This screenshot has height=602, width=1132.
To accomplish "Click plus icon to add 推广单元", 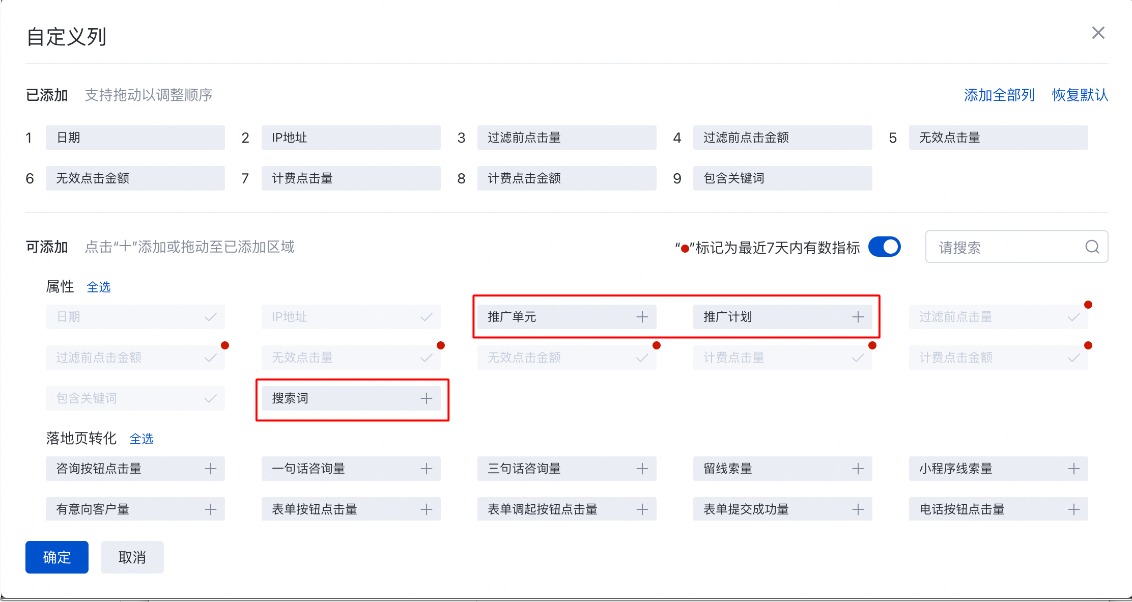I will tap(642, 317).
